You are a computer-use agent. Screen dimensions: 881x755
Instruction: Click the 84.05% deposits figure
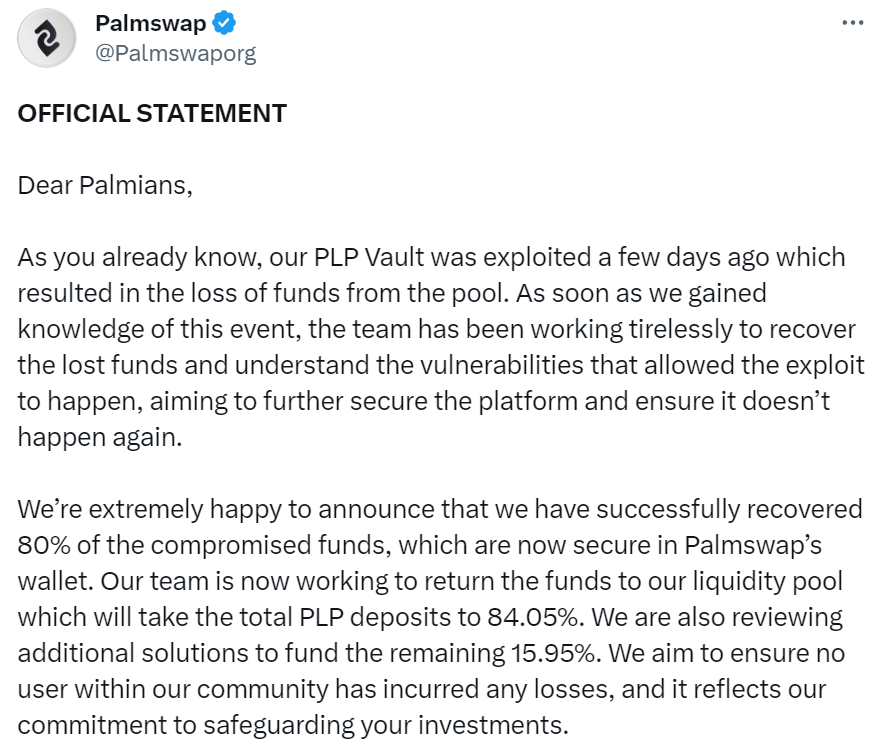click(532, 617)
